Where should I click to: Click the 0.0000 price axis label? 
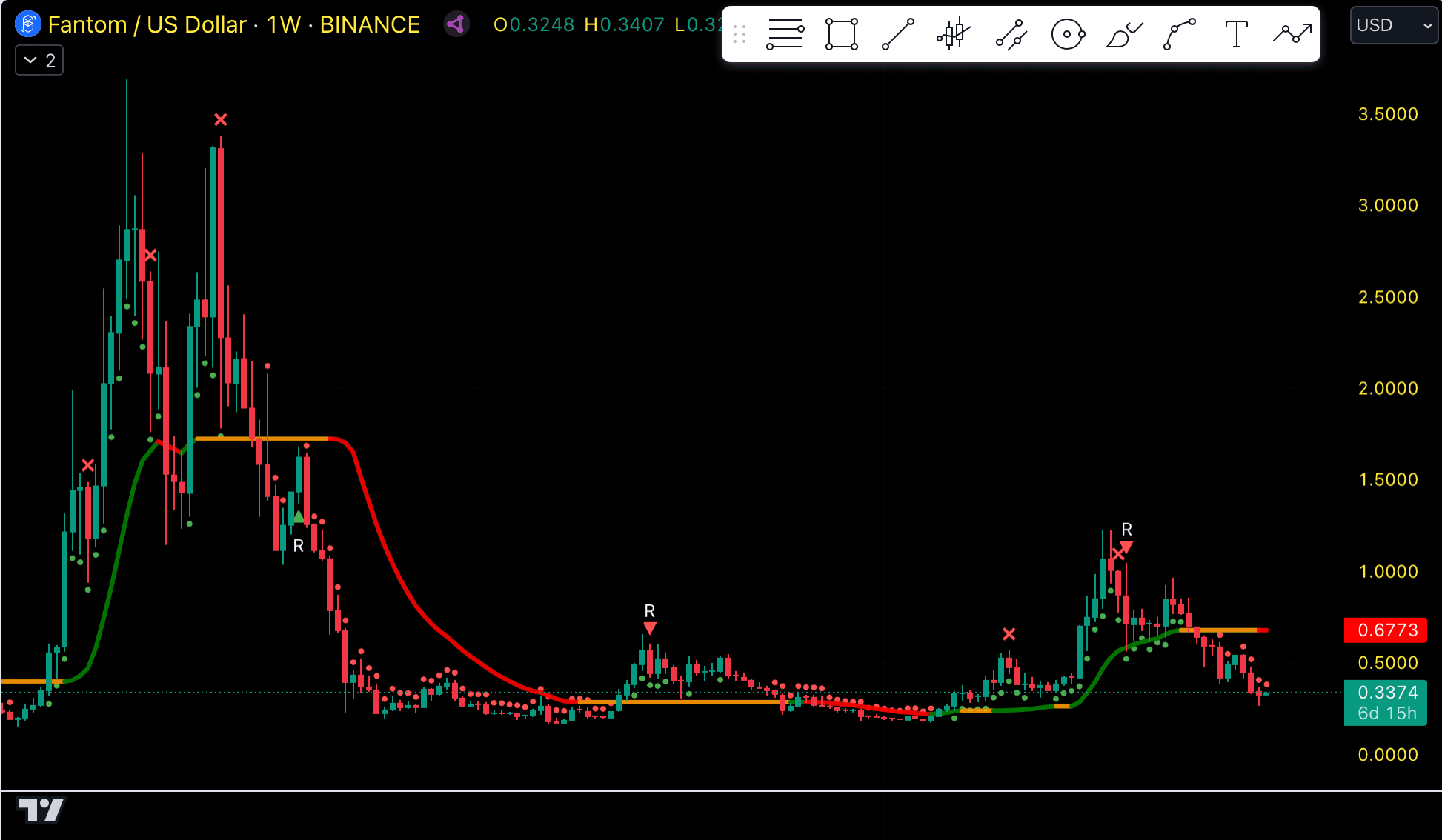click(1387, 754)
